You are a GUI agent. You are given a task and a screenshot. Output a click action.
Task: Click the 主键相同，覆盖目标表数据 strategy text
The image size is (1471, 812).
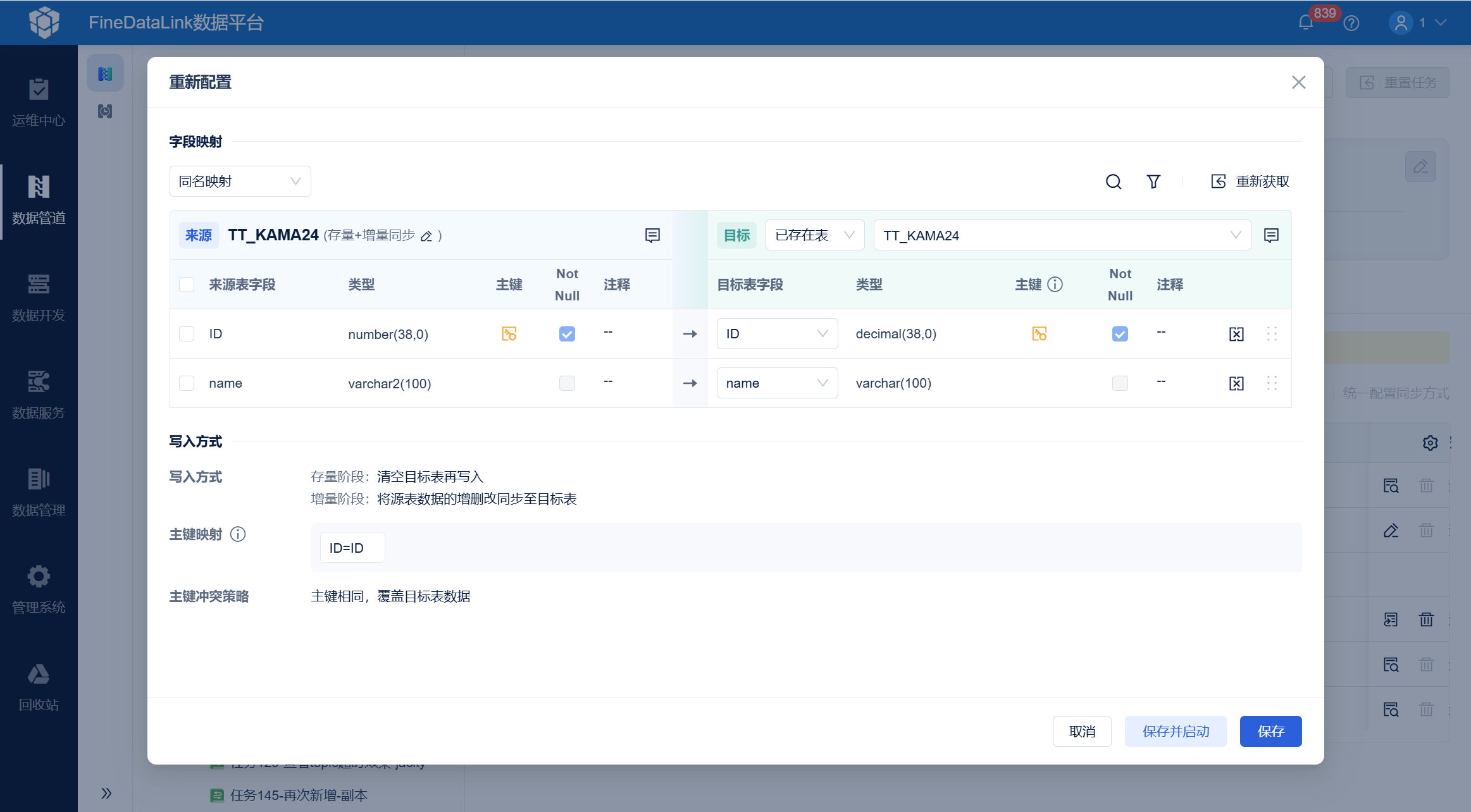tap(390, 596)
